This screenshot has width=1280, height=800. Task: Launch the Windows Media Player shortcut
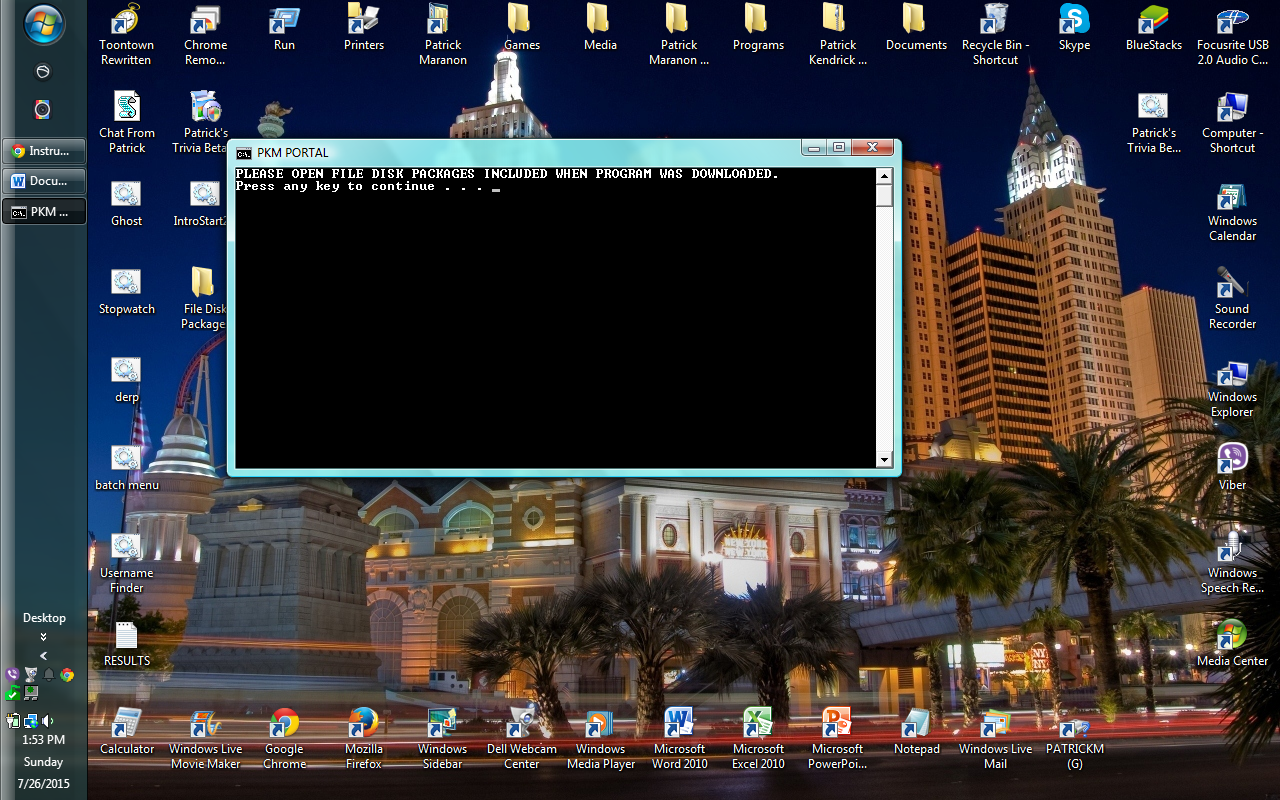[600, 738]
